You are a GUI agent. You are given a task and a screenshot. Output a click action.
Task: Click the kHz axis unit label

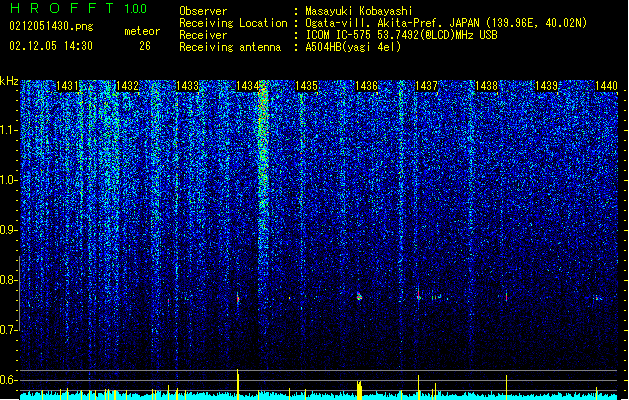[x=9, y=81]
